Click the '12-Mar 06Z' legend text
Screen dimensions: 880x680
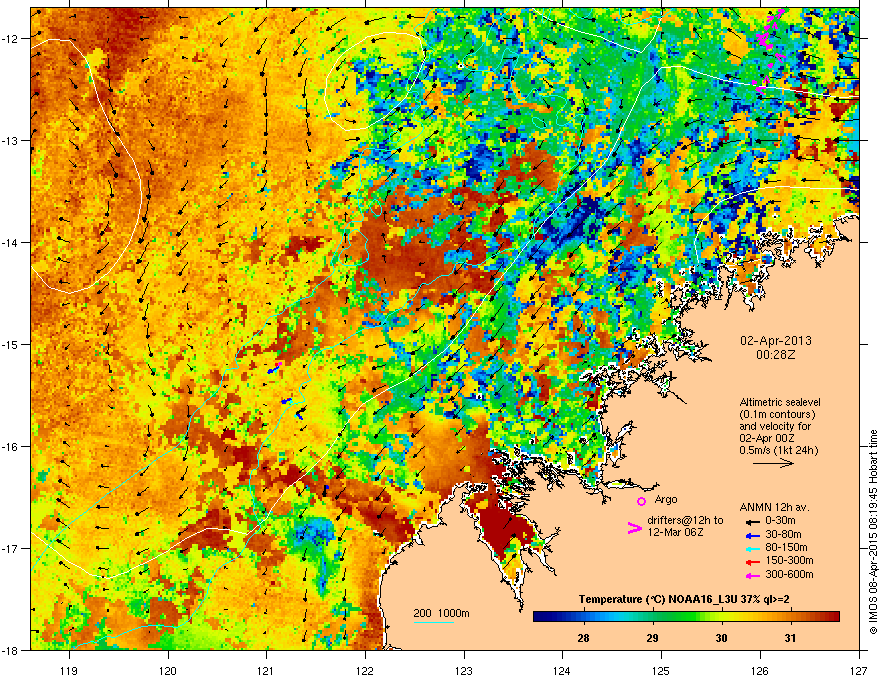coord(675,532)
